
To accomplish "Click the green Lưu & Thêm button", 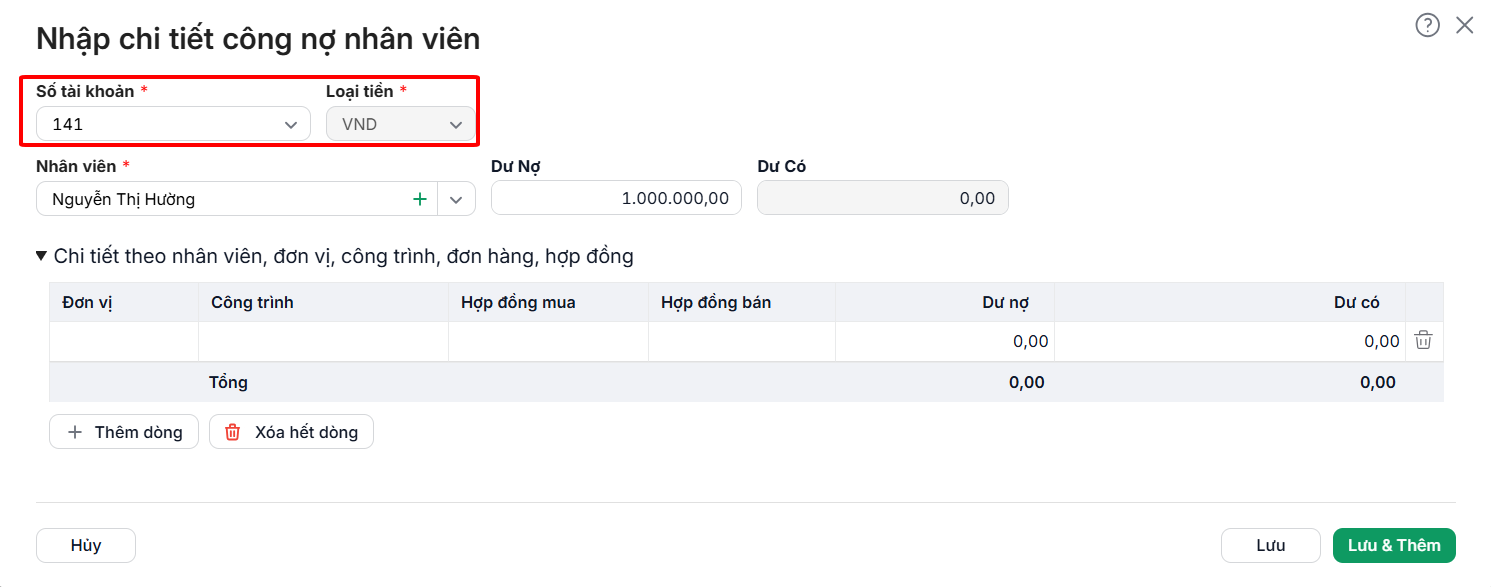I will [x=1394, y=545].
